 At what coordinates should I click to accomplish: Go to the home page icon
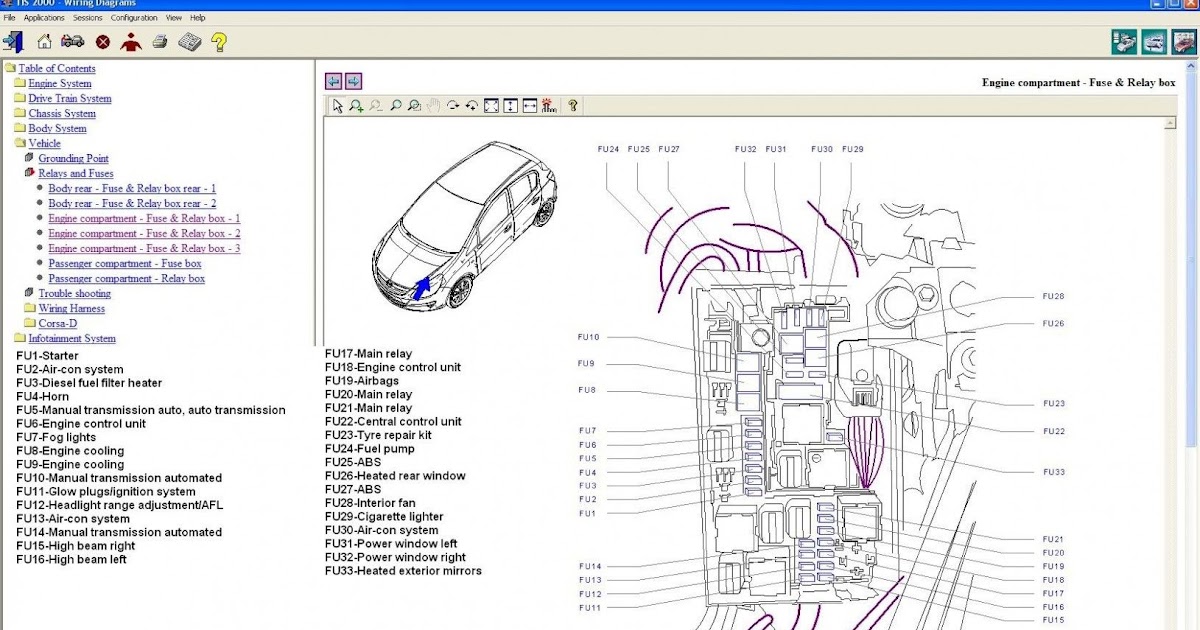point(44,42)
